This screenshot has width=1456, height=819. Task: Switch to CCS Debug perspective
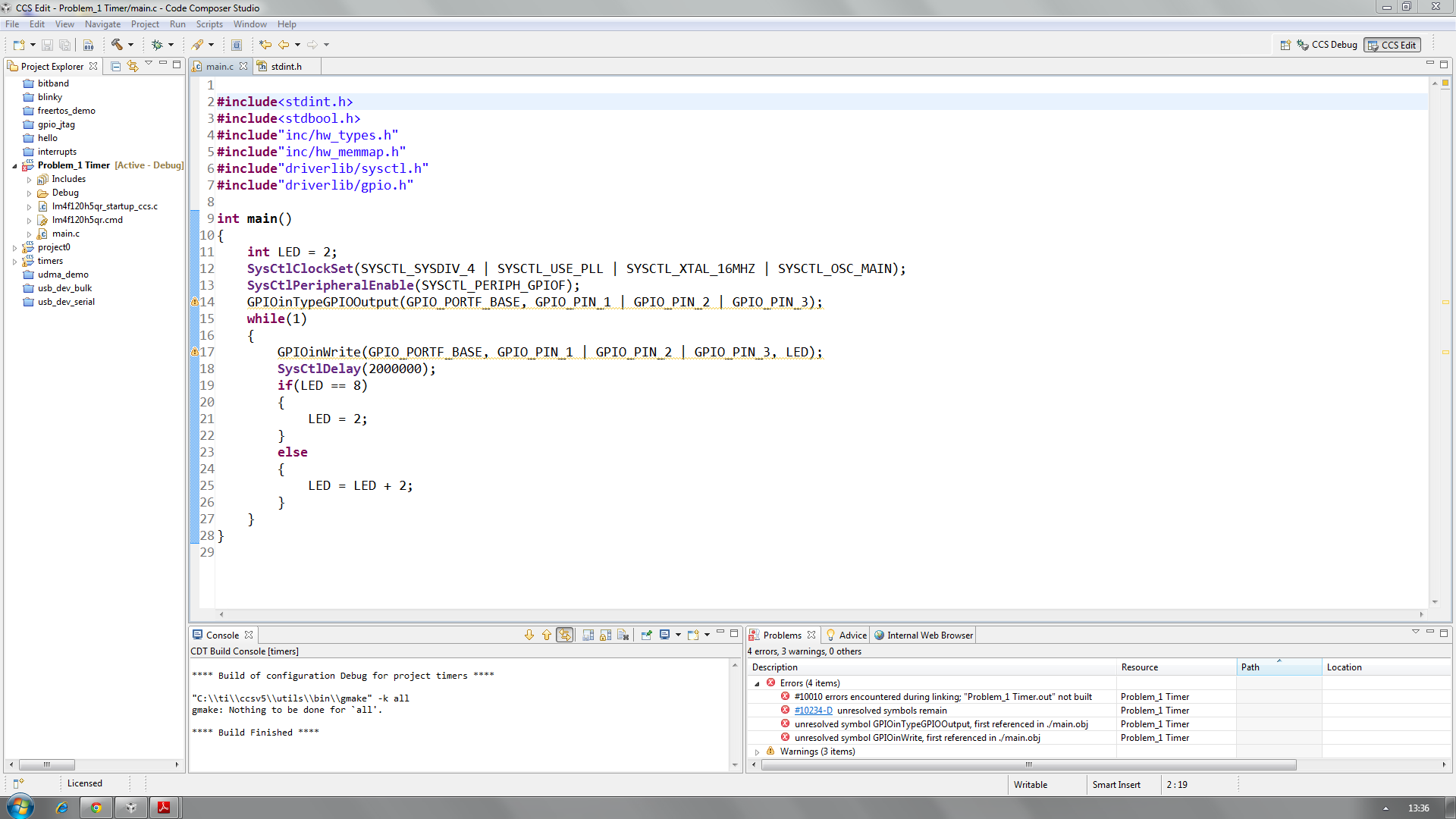click(1326, 45)
